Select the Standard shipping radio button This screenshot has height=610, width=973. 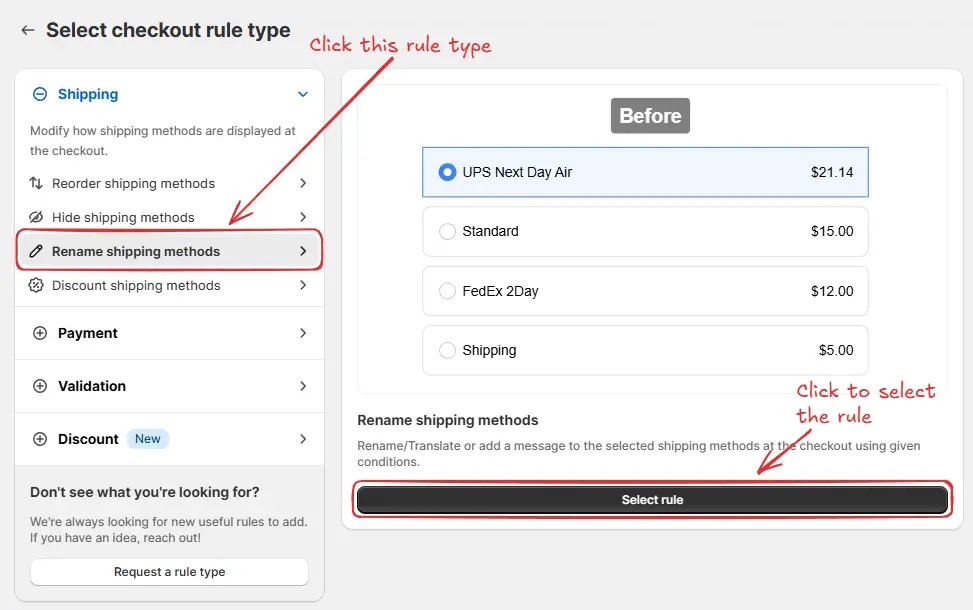(x=447, y=231)
